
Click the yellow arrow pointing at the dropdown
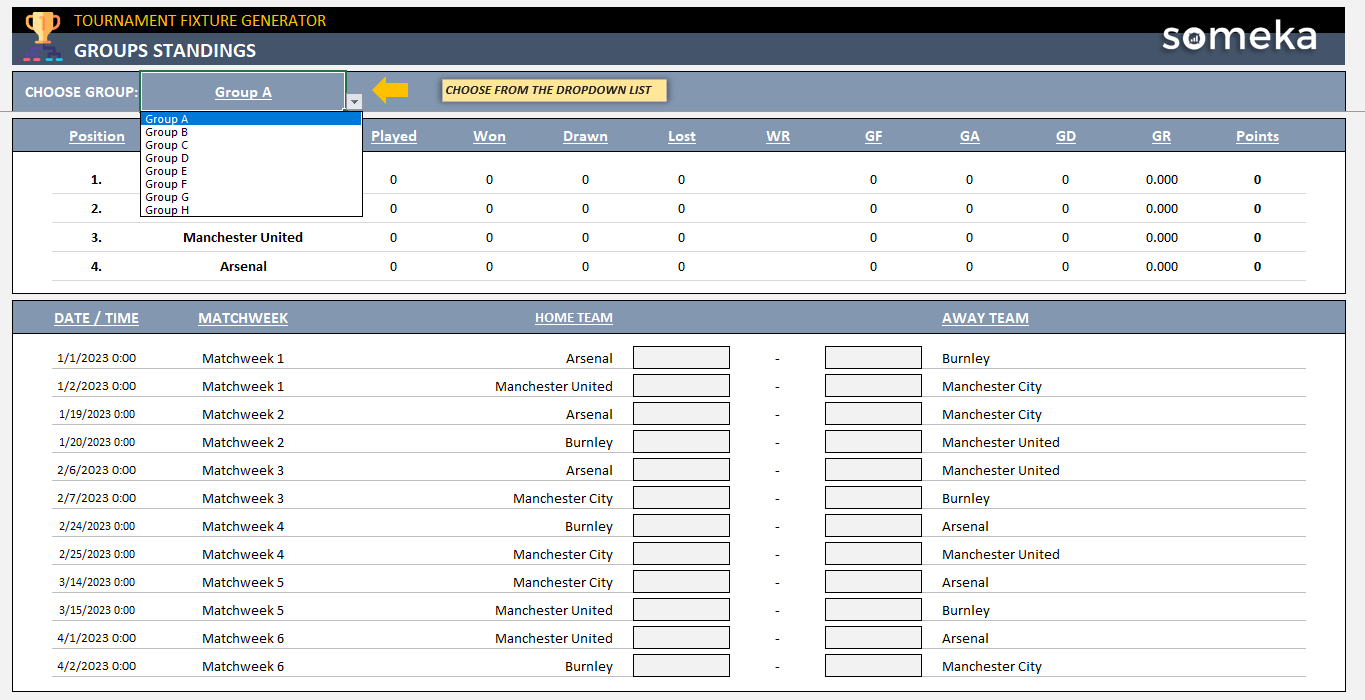(390, 90)
